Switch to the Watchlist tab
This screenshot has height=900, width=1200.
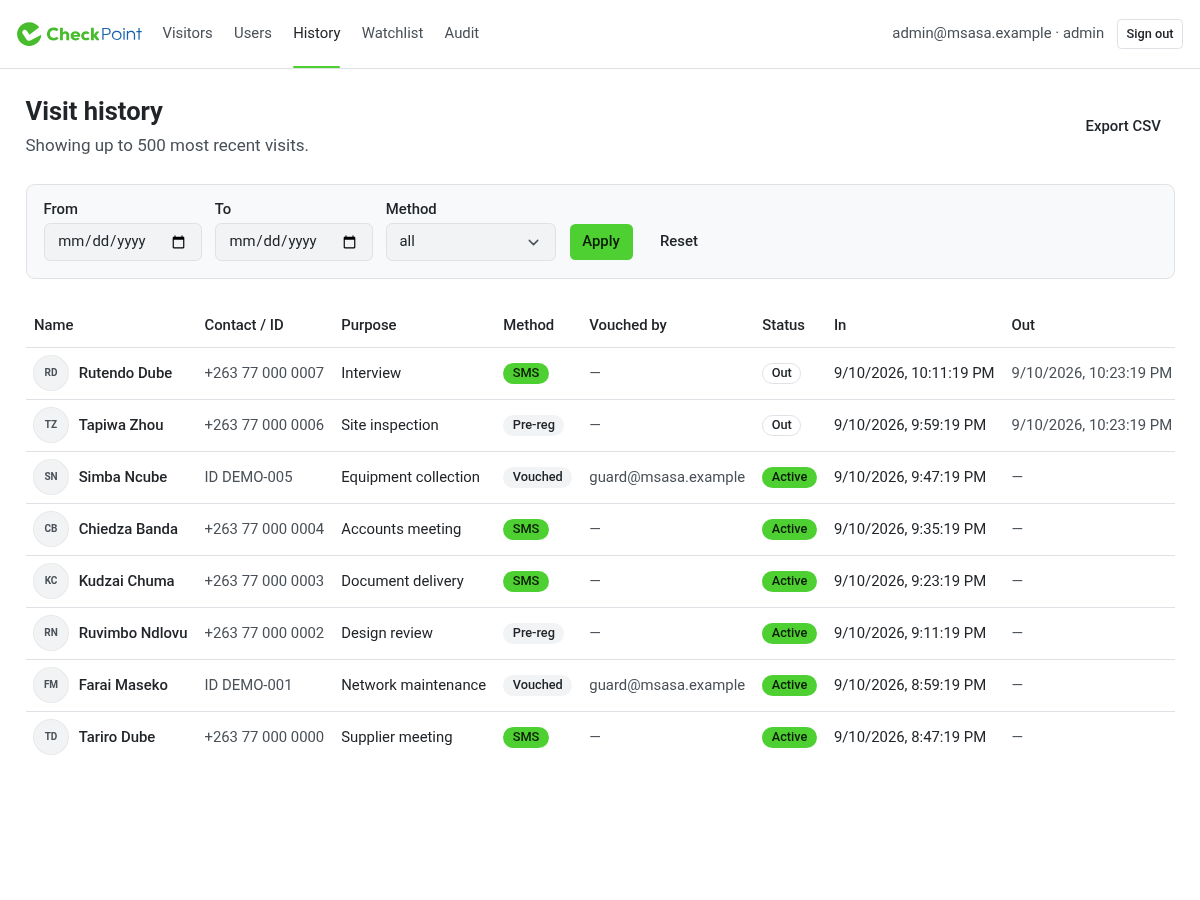point(392,33)
